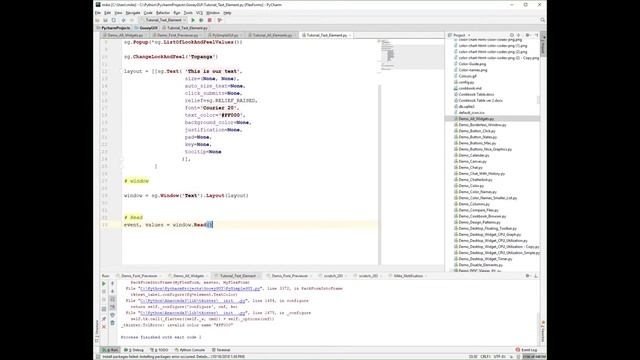Clear the Run console with the trash icon
The image size is (640, 360).
[113, 323]
